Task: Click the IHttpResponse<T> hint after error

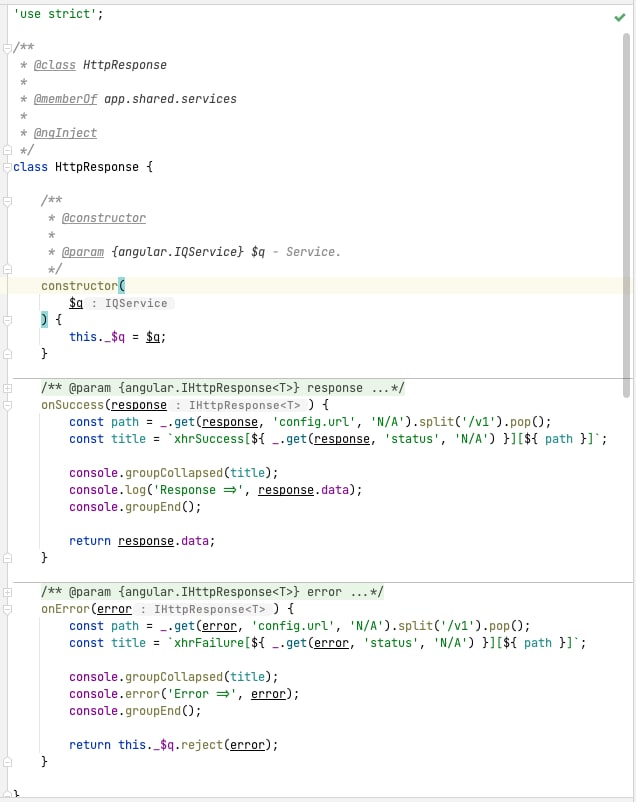Action: pyautogui.click(x=204, y=609)
